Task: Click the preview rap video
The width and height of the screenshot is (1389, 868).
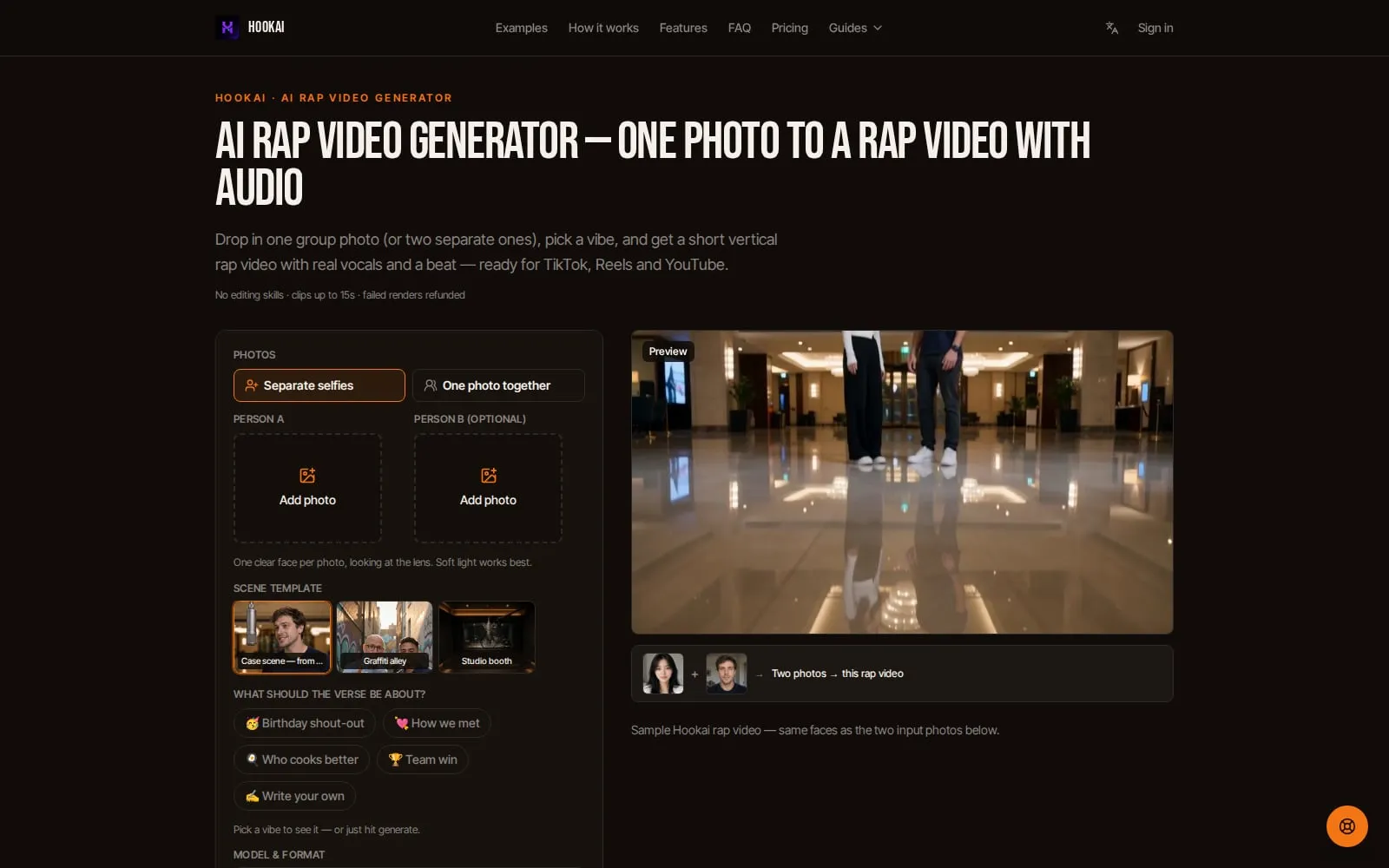Action: point(902,482)
